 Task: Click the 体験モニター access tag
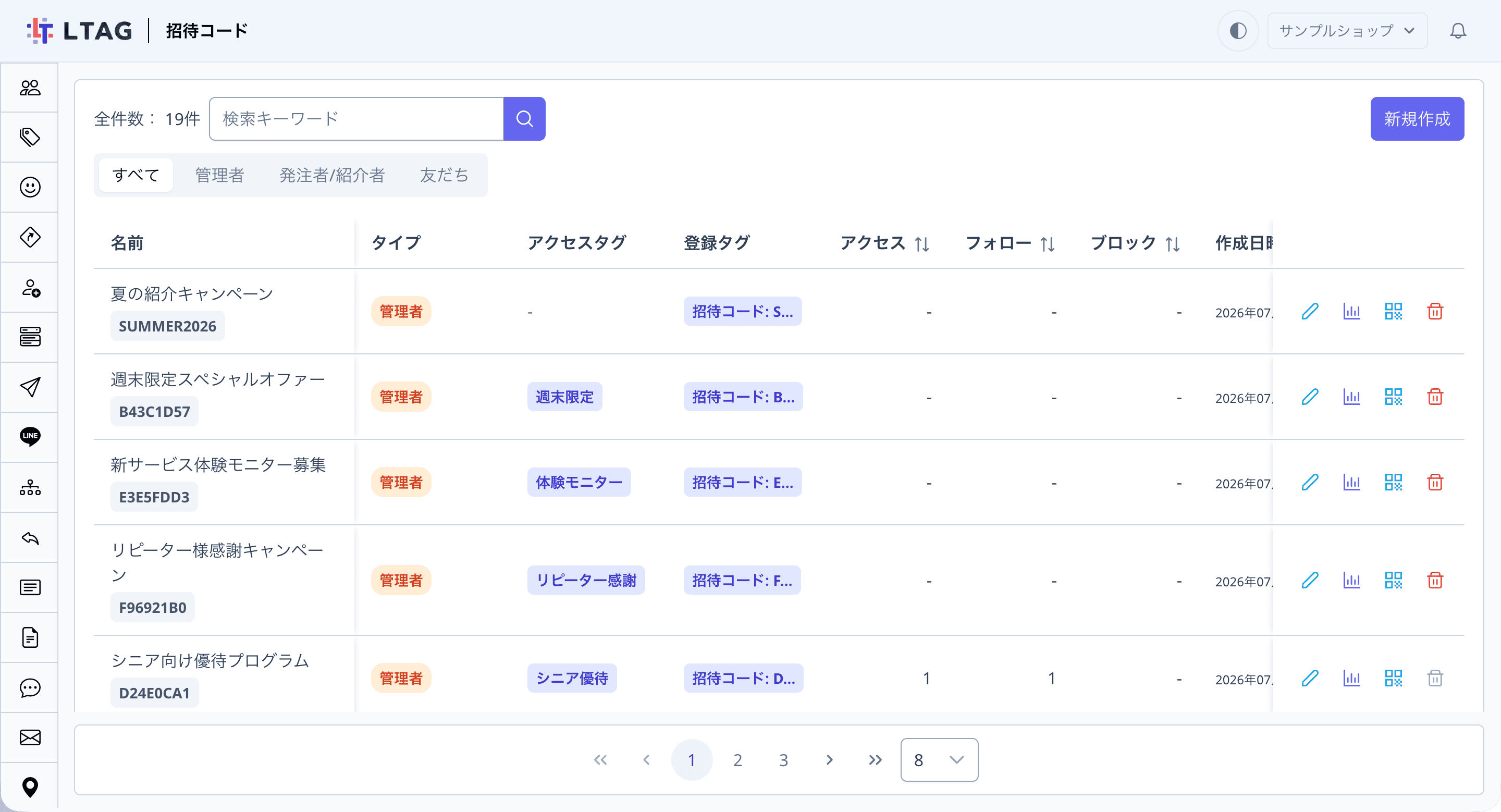click(x=579, y=482)
